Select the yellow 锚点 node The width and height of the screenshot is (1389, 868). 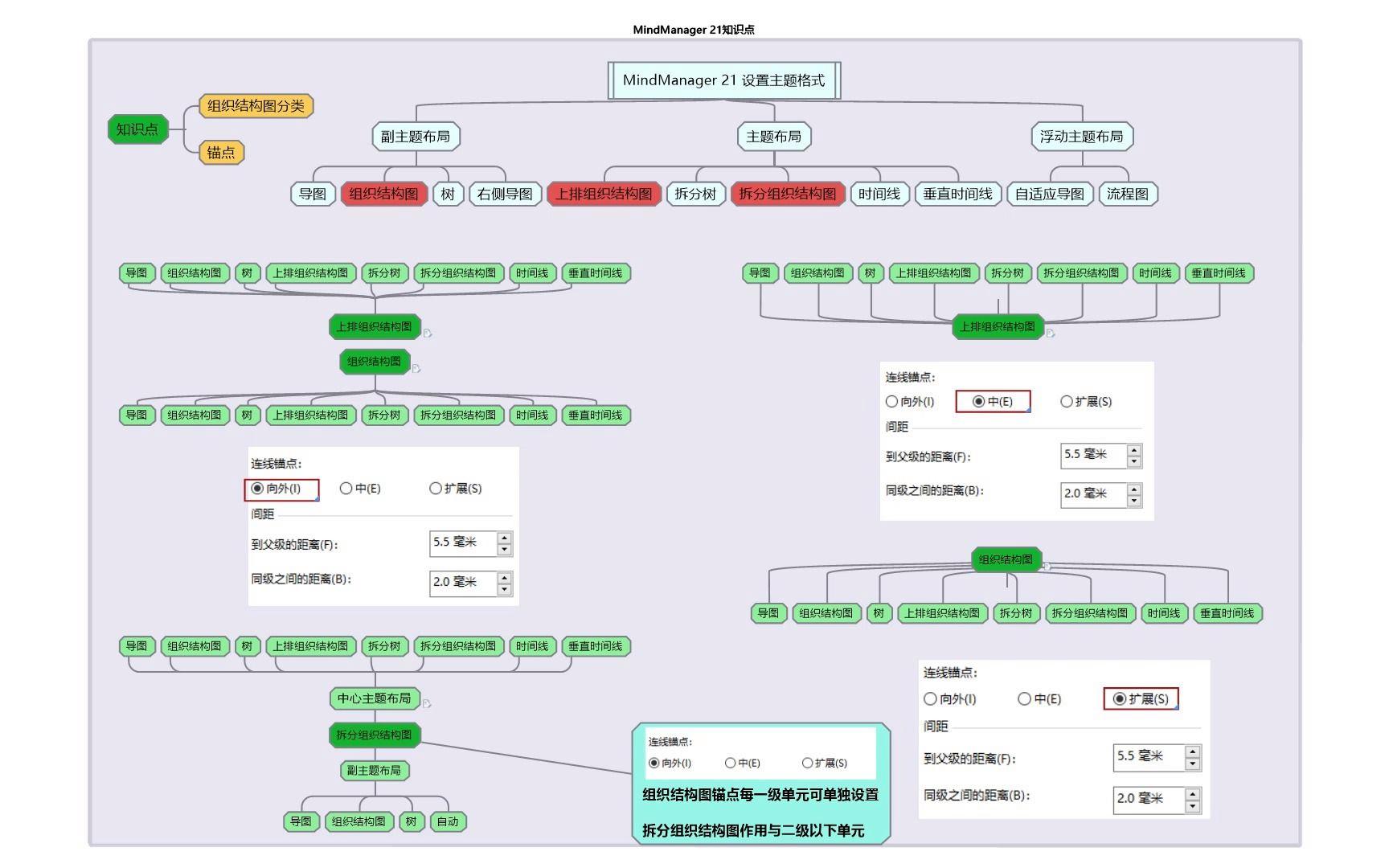click(221, 153)
